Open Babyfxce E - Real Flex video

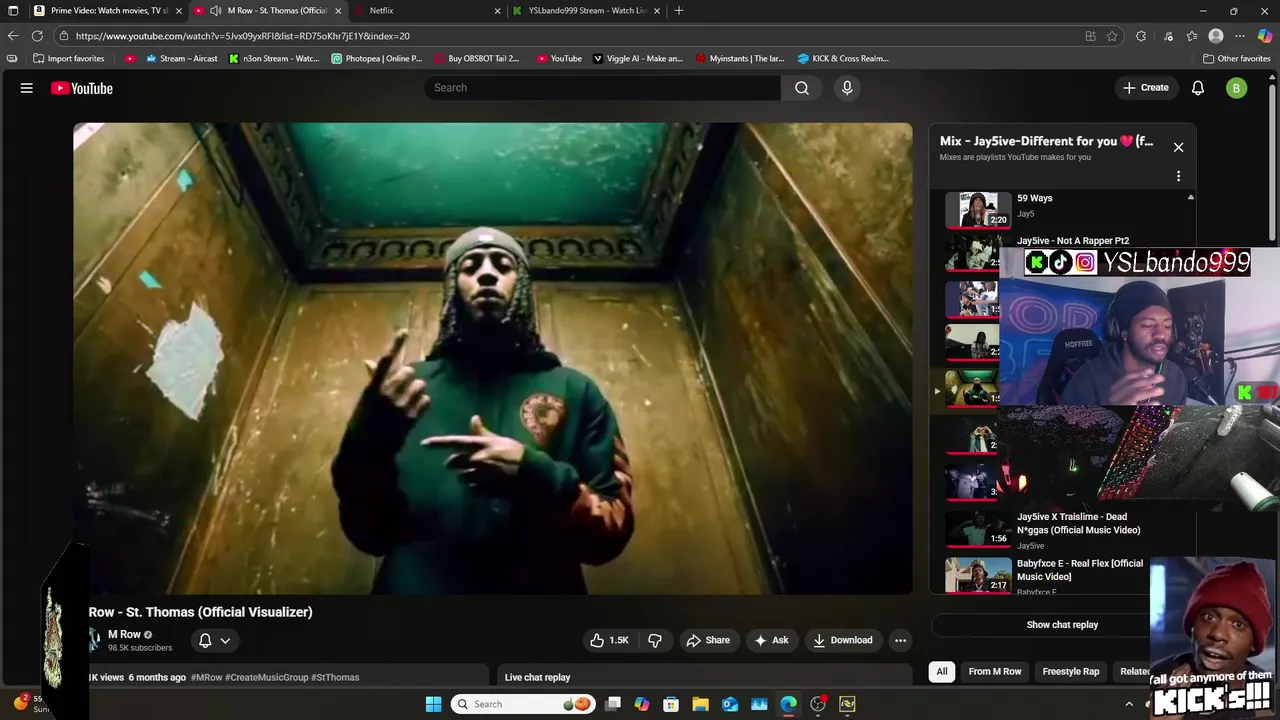[x=1080, y=570]
